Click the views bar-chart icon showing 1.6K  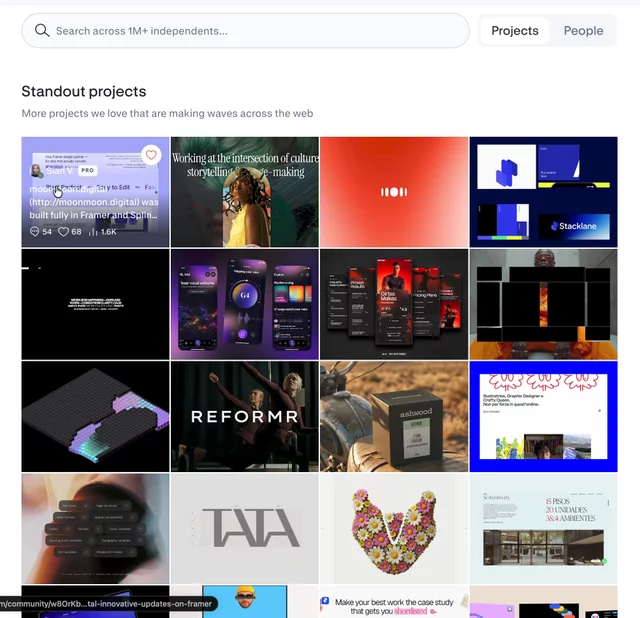(93, 232)
